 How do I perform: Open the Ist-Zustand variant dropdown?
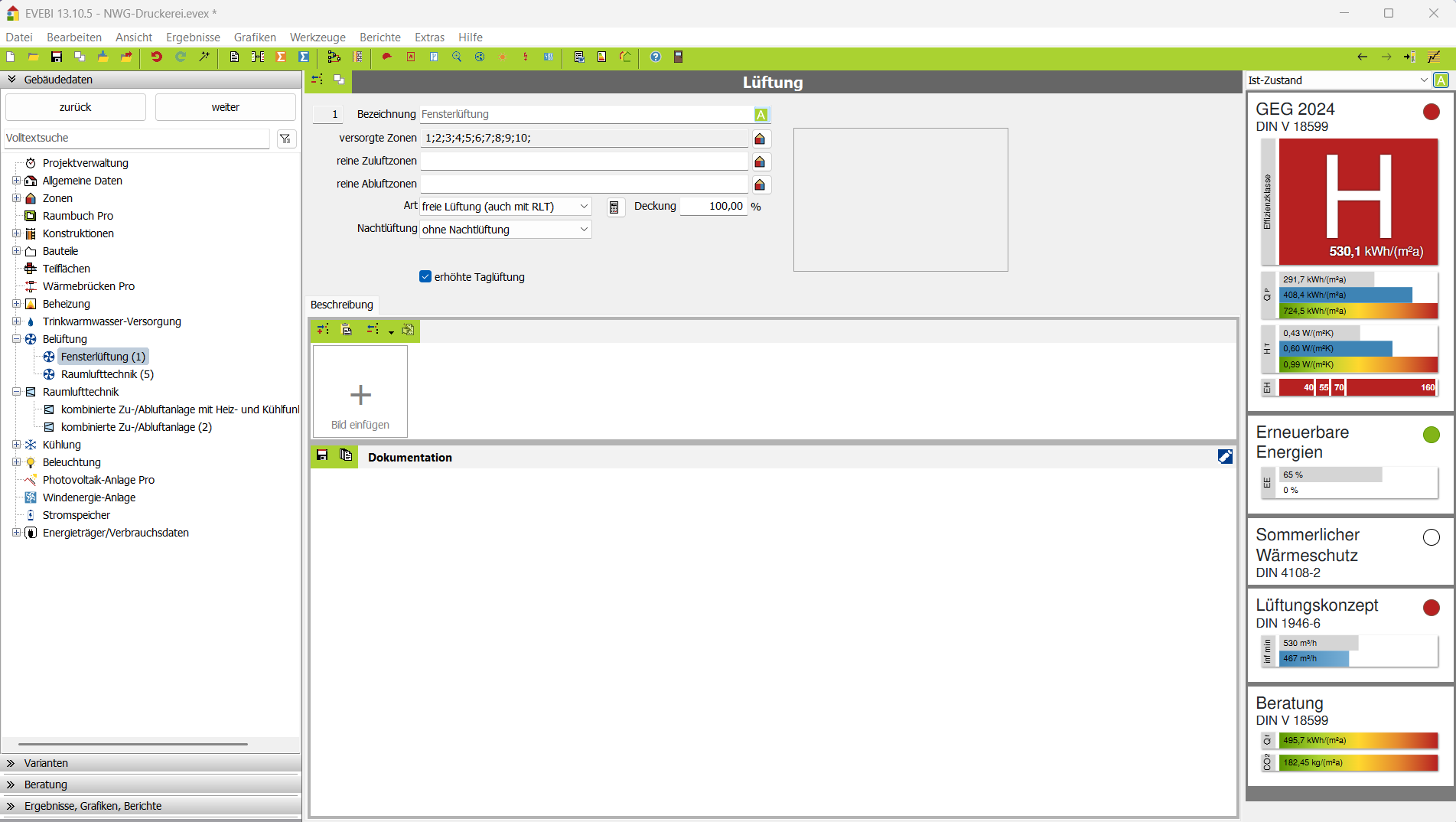1337,80
